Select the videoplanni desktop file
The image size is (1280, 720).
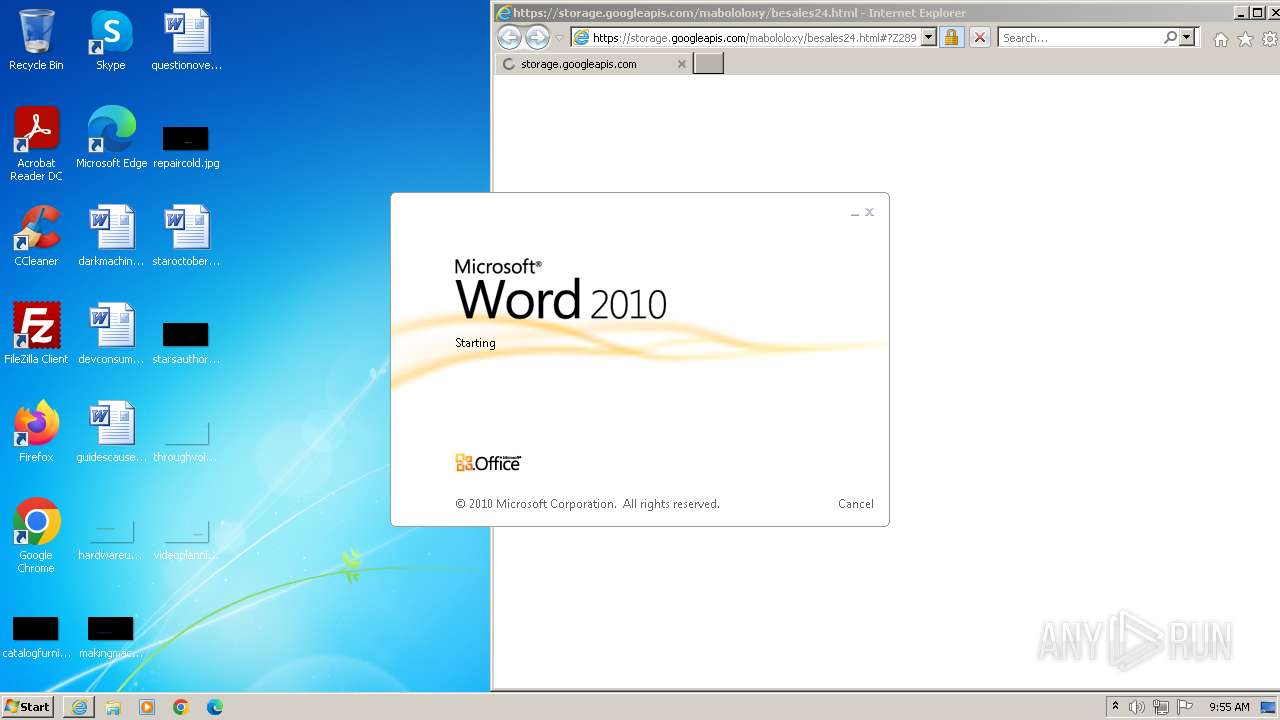tap(186, 539)
